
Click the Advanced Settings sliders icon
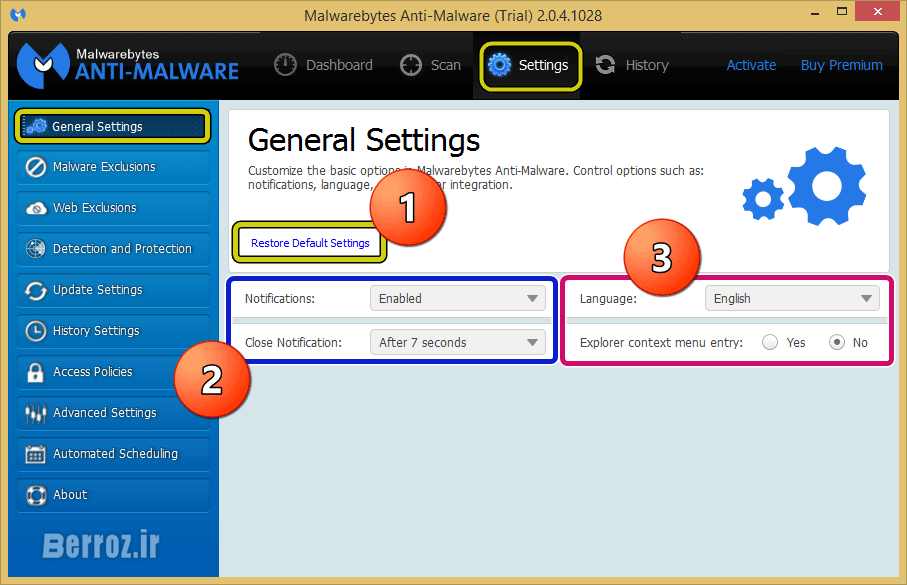(35, 413)
